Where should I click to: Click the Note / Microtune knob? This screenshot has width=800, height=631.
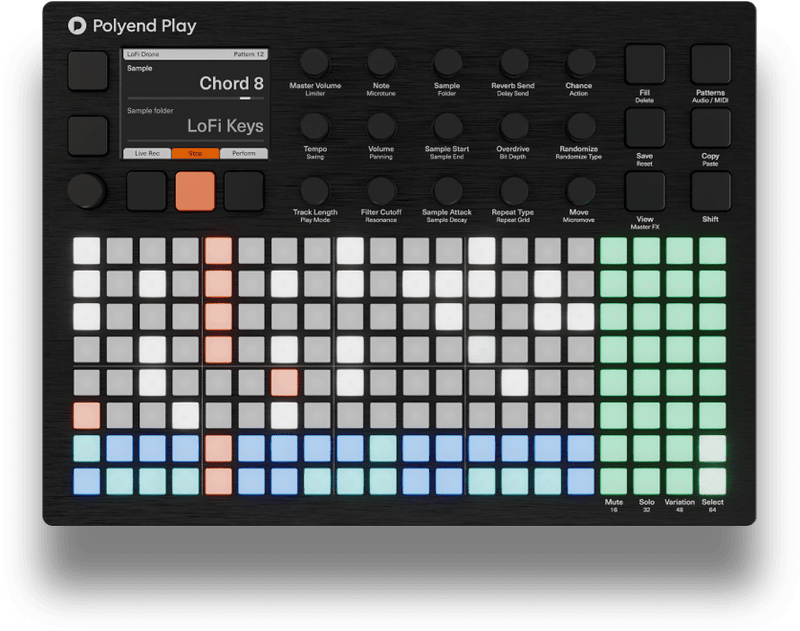(x=381, y=63)
